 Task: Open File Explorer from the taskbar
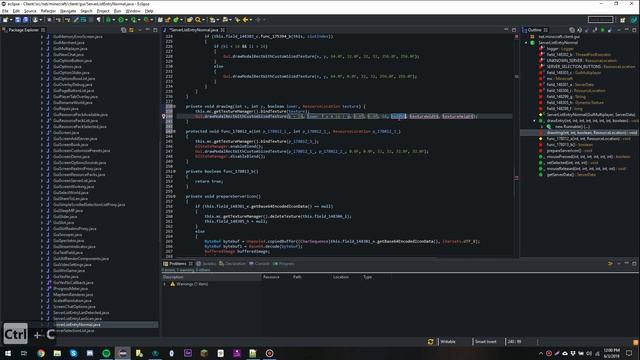[57, 353]
